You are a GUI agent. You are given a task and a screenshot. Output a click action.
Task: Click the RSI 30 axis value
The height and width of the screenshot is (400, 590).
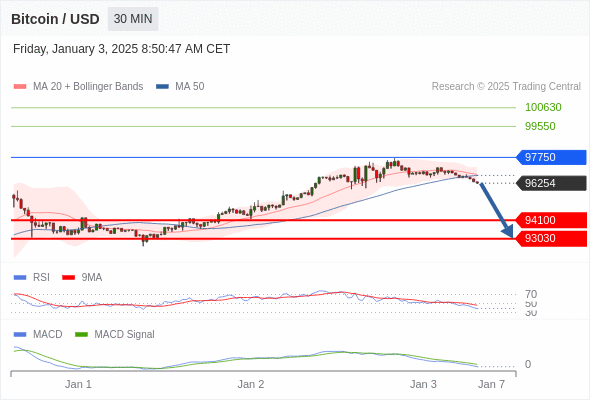point(531,313)
